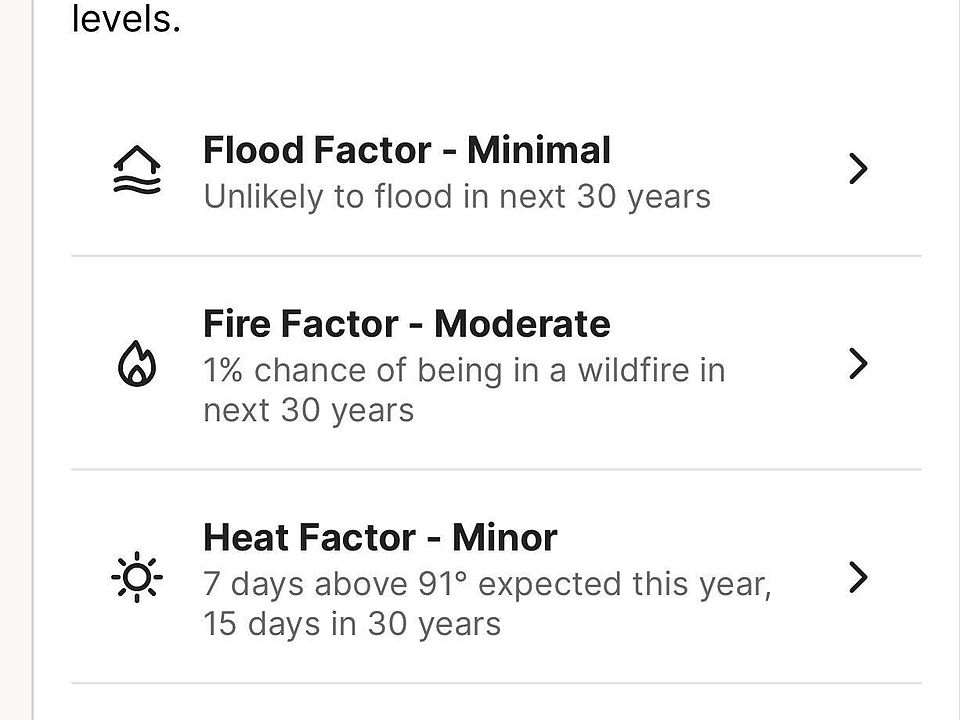Click the "15 days in 30 years" line
Viewport: 960px width, 720px height.
tap(352, 624)
